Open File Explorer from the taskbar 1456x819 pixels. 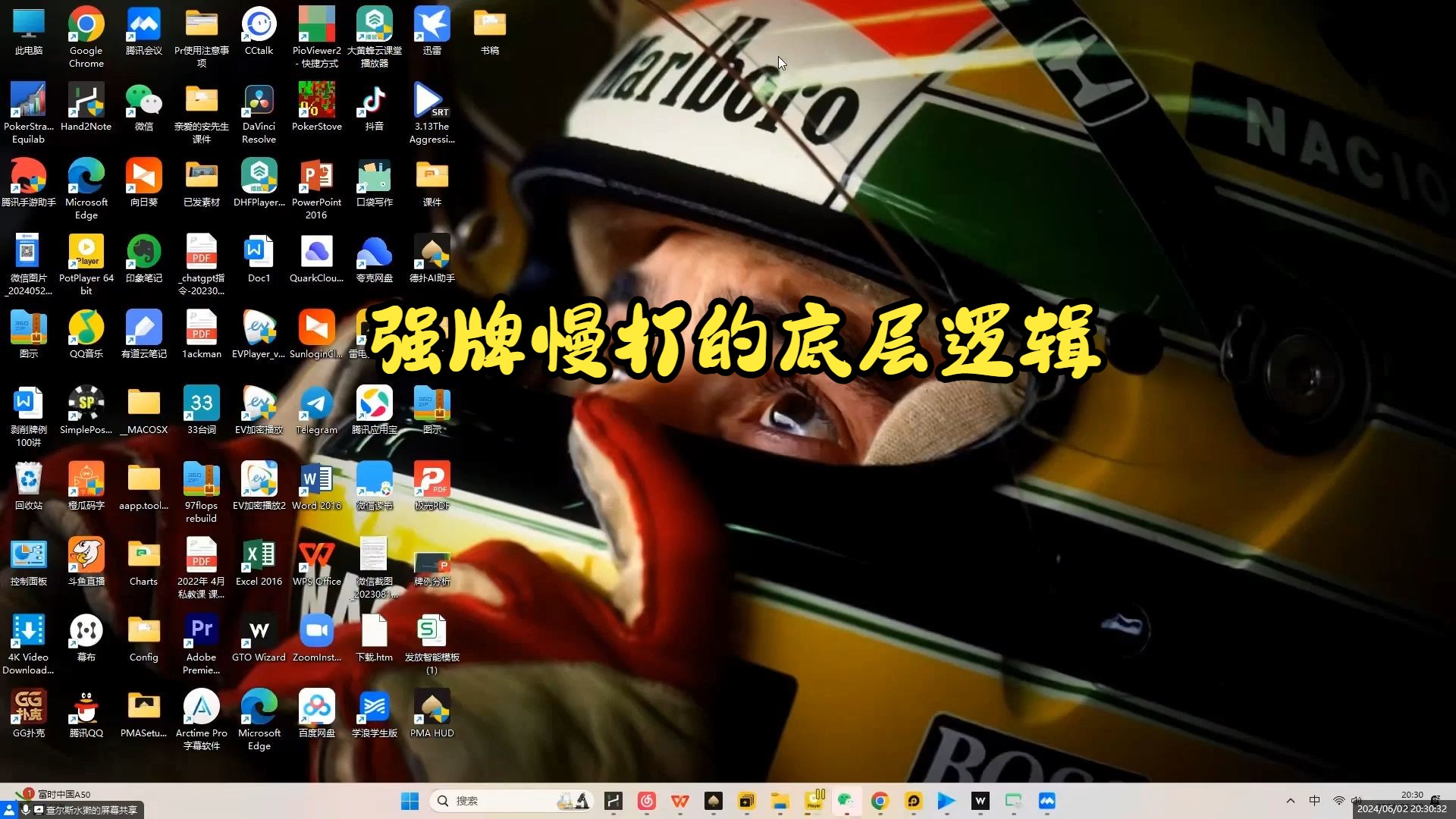780,801
